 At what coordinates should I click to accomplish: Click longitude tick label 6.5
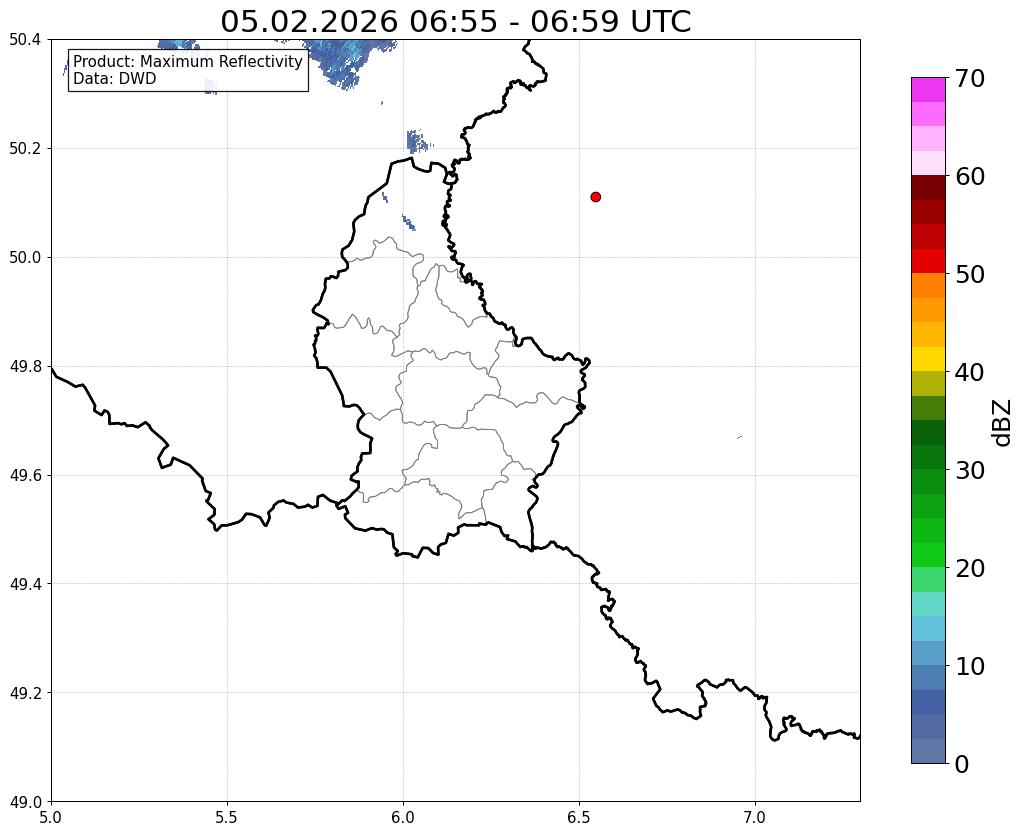coord(579,818)
